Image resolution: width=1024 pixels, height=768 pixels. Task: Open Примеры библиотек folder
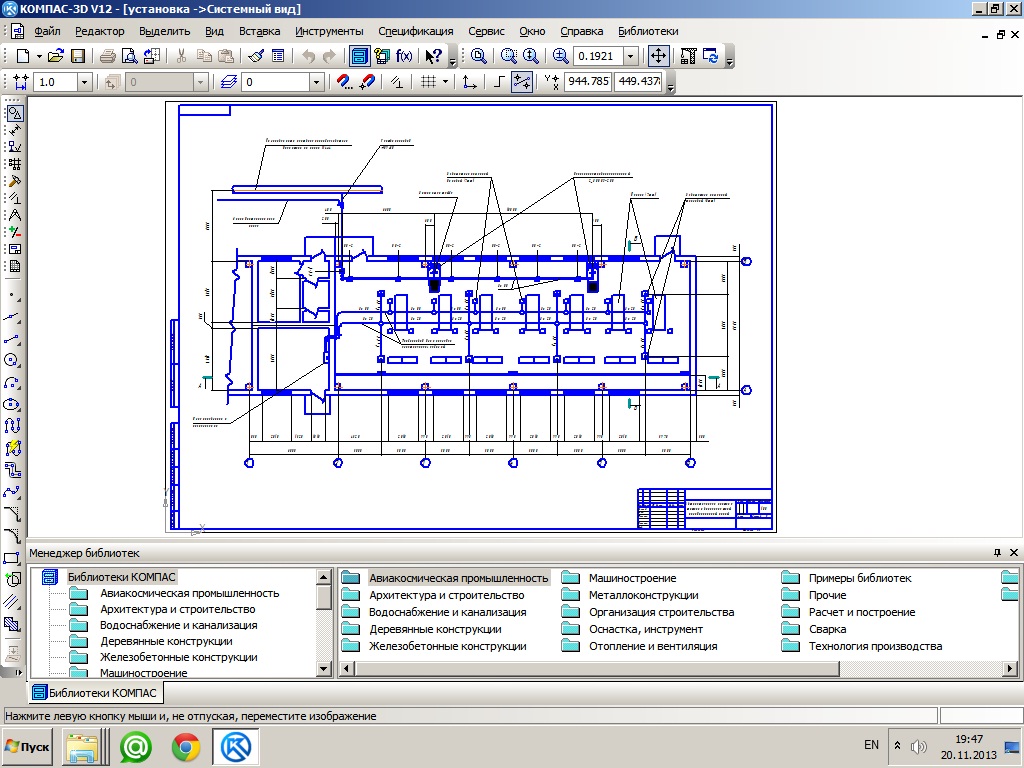(x=860, y=578)
